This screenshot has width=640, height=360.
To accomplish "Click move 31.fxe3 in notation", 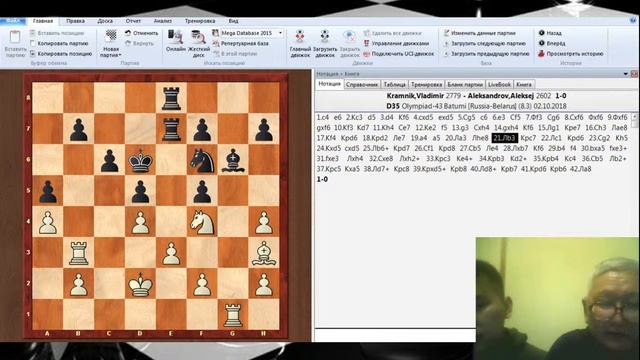I will click(x=327, y=158).
